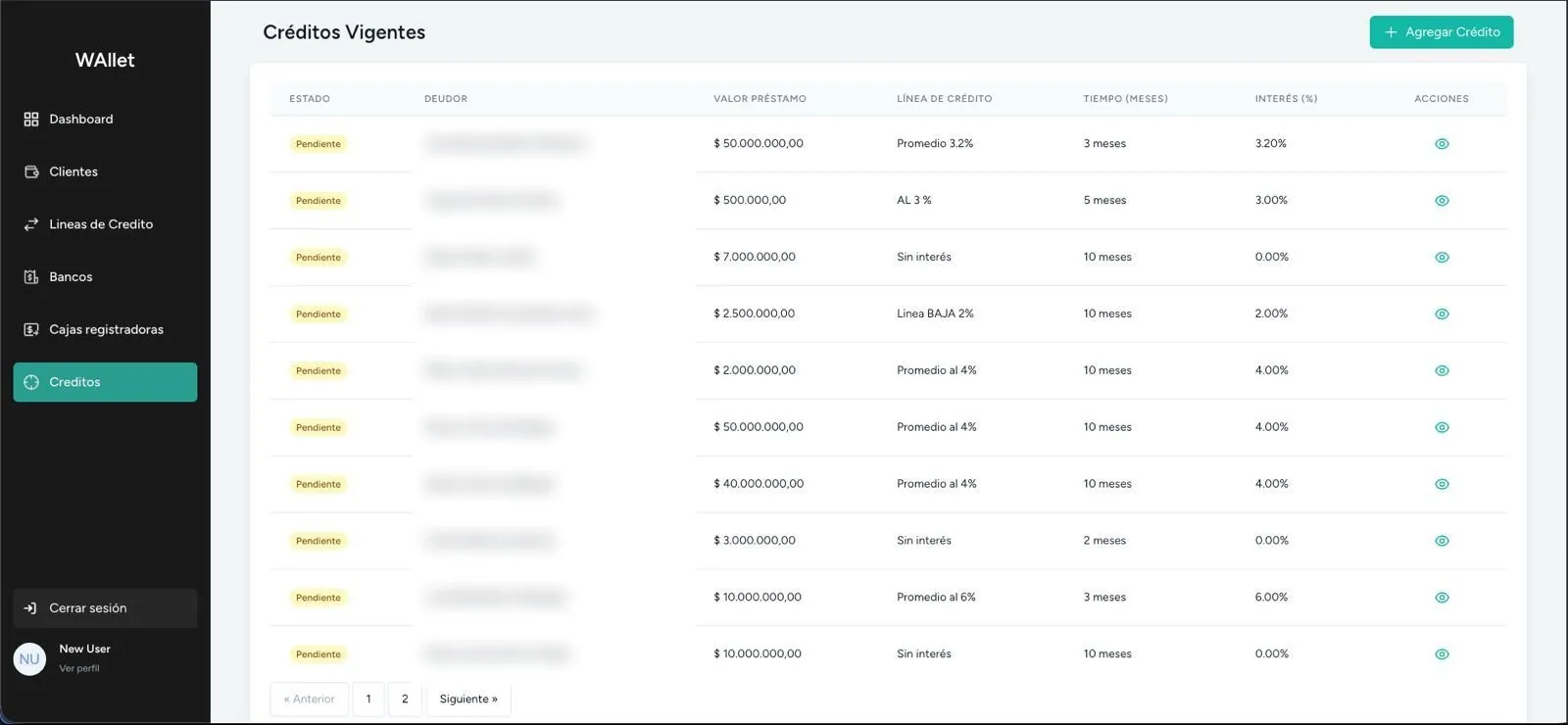Image resolution: width=1568 pixels, height=725 pixels.
Task: Click the DEUDOR column header
Action: [x=446, y=99]
